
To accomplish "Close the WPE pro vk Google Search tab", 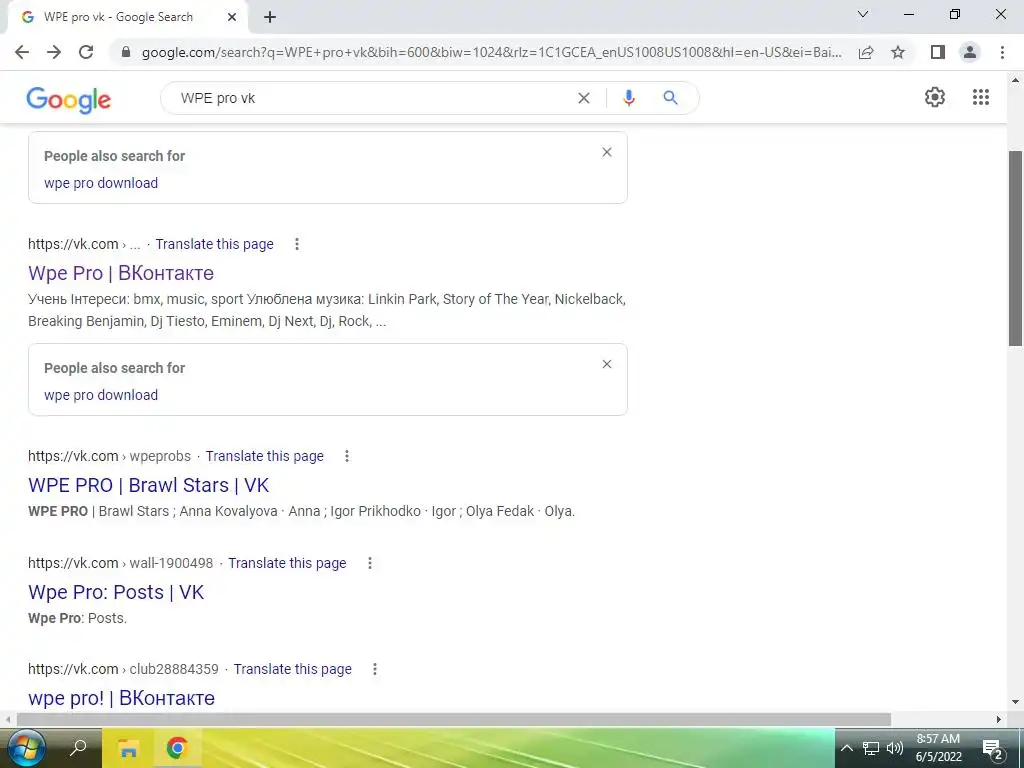I will click(232, 18).
